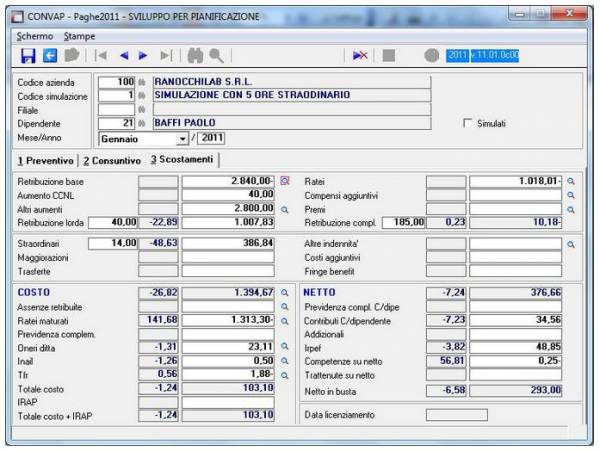The height and width of the screenshot is (451, 600).
Task: Open detail magnifier for Inail
Action: (x=285, y=361)
